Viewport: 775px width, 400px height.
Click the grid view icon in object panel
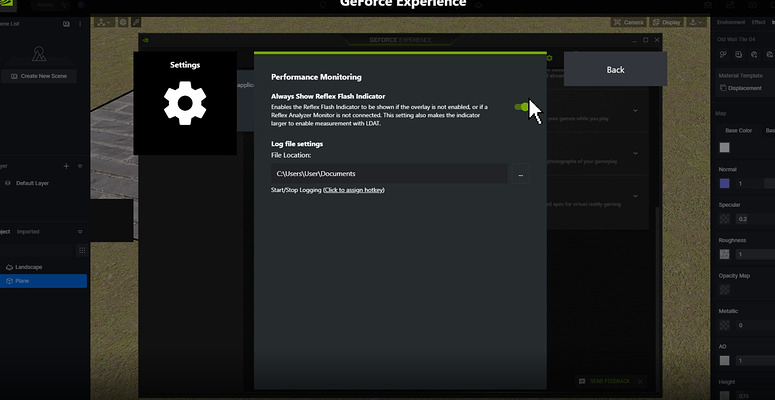point(82,250)
